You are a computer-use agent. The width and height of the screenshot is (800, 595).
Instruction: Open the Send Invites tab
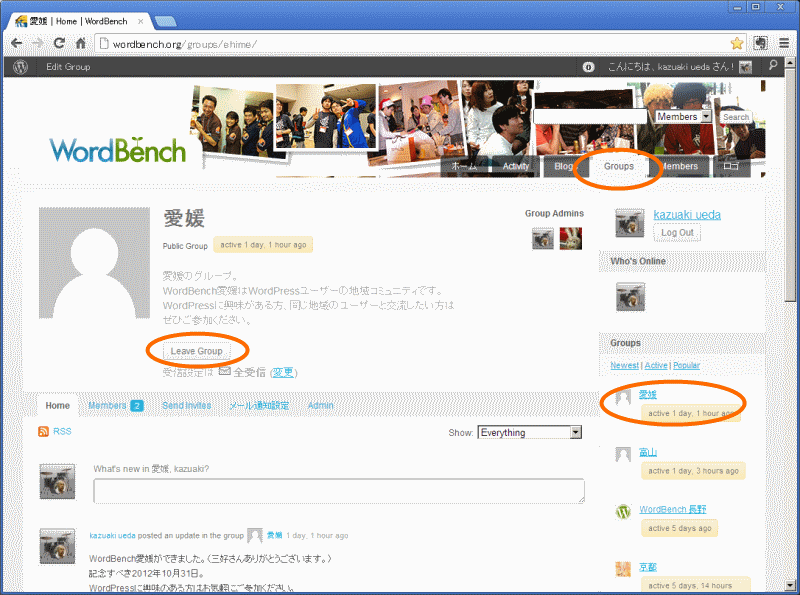pyautogui.click(x=187, y=406)
